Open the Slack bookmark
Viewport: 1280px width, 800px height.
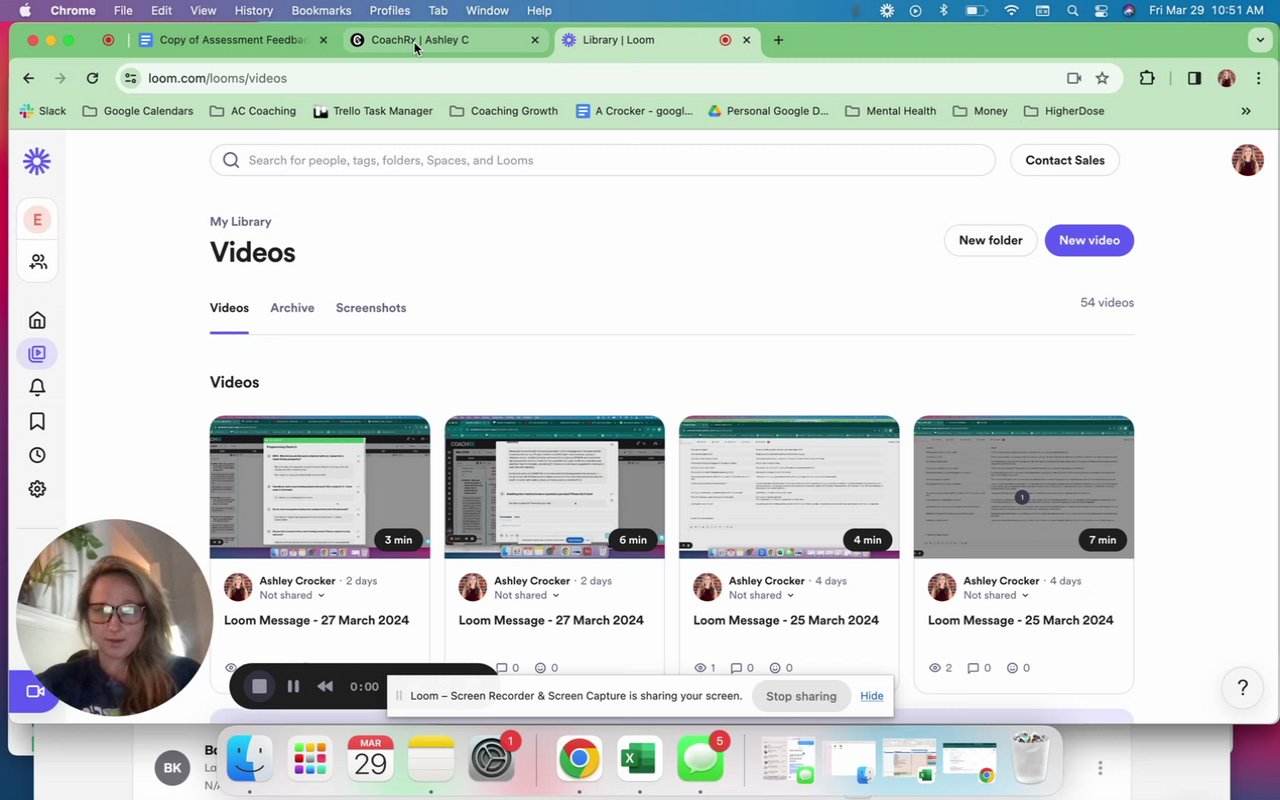43,111
